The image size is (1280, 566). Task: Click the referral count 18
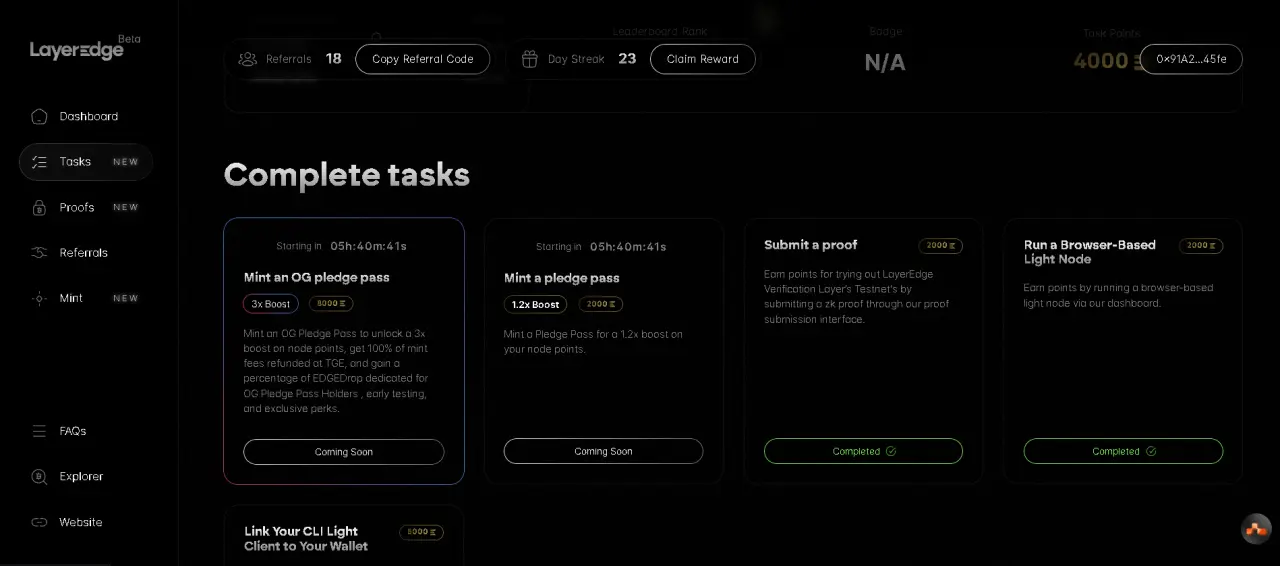click(x=334, y=59)
